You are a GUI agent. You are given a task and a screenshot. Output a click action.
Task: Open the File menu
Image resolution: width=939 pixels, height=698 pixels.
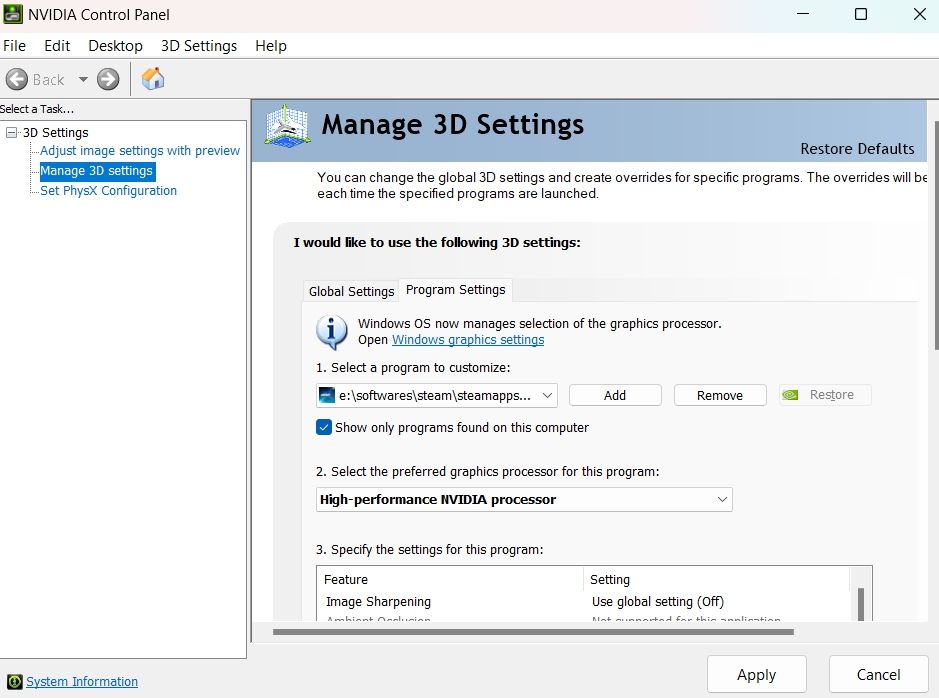click(x=14, y=45)
